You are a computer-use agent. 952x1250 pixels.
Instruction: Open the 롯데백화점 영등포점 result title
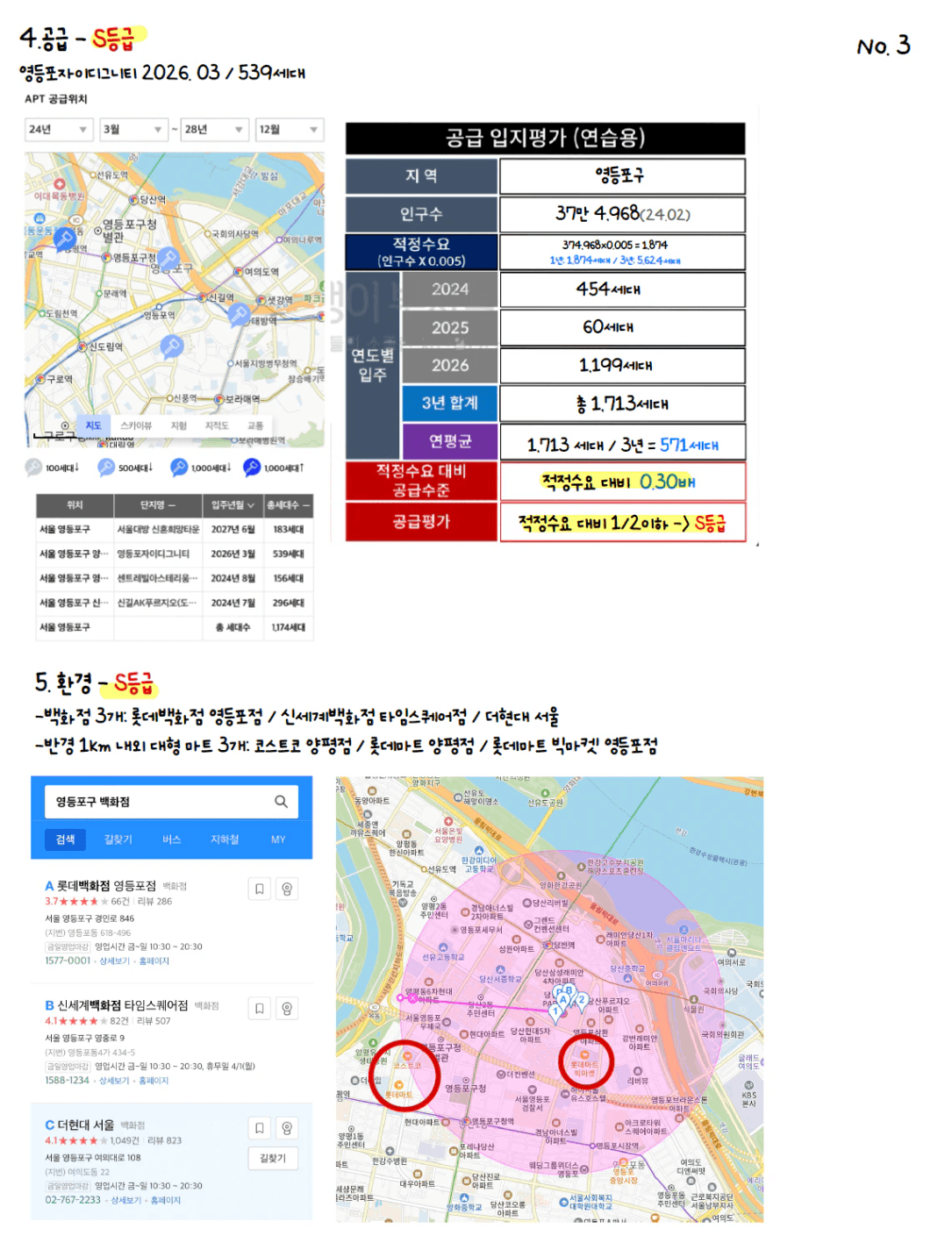click(x=106, y=886)
